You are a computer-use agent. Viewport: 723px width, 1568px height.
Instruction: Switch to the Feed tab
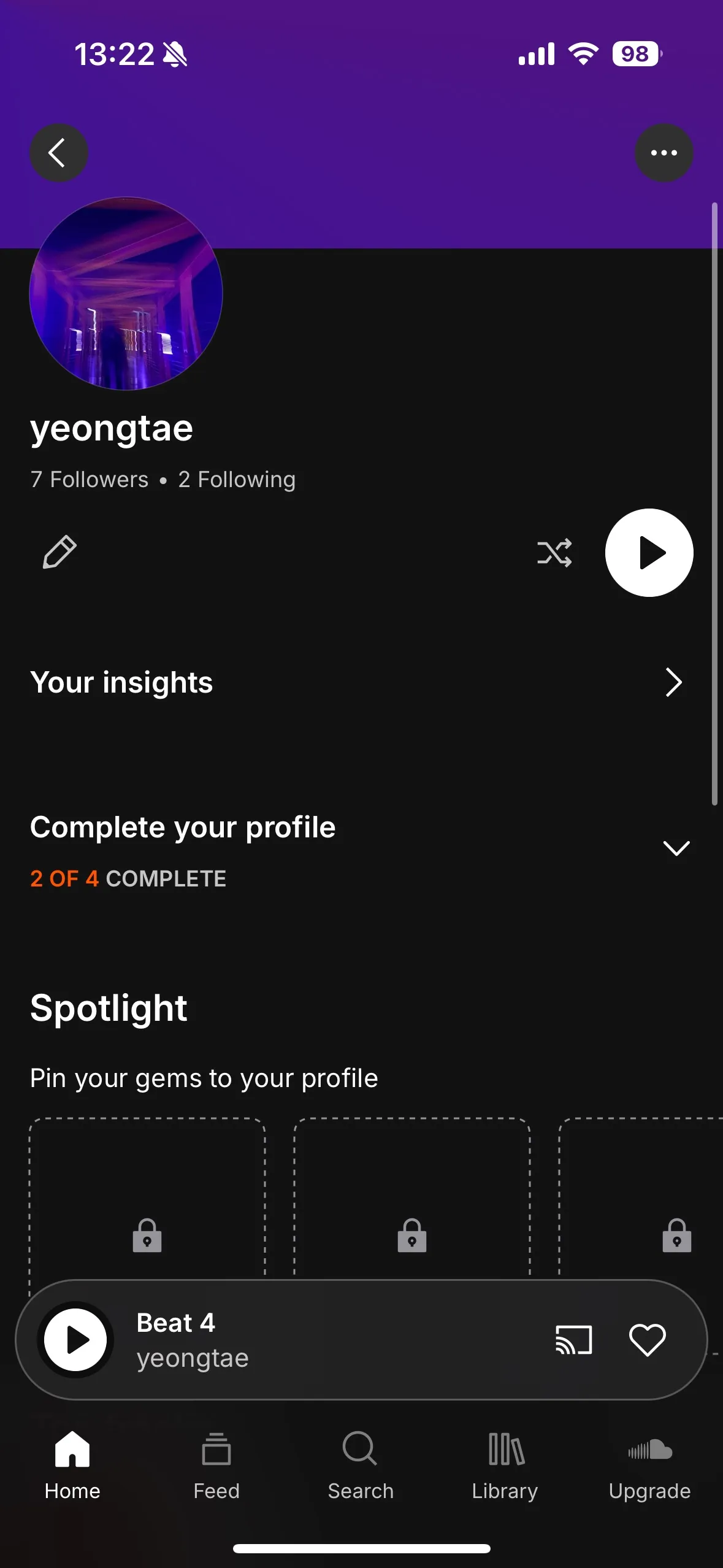pyautogui.click(x=216, y=1465)
